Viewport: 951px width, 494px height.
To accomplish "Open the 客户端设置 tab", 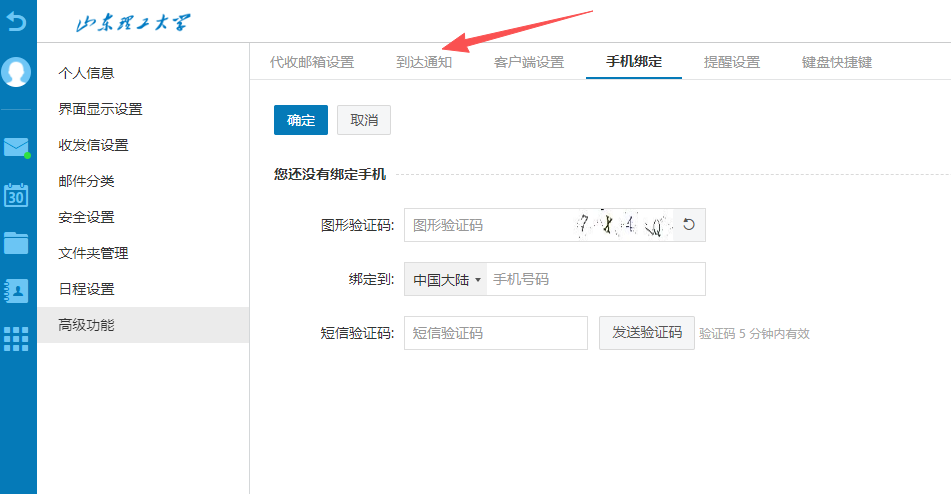I will [529, 62].
